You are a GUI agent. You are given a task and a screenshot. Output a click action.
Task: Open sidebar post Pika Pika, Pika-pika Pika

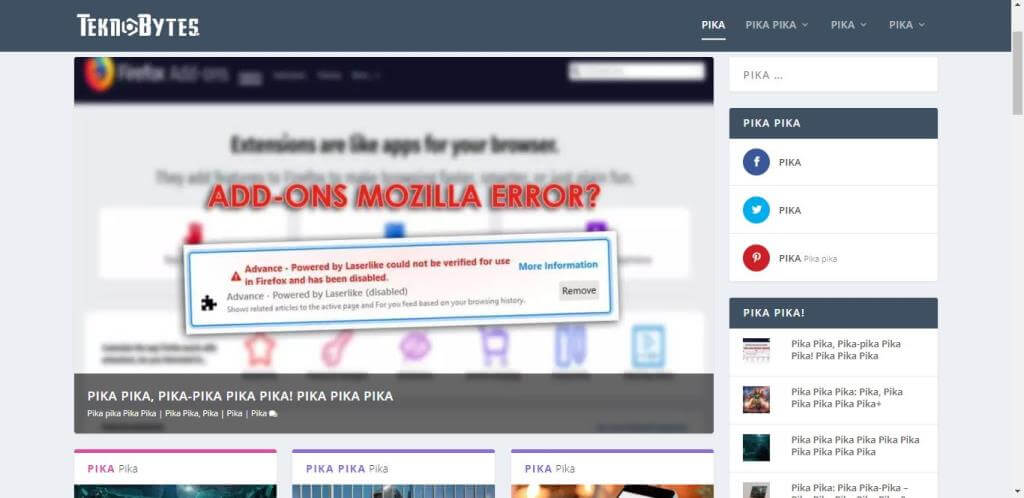(x=846, y=350)
